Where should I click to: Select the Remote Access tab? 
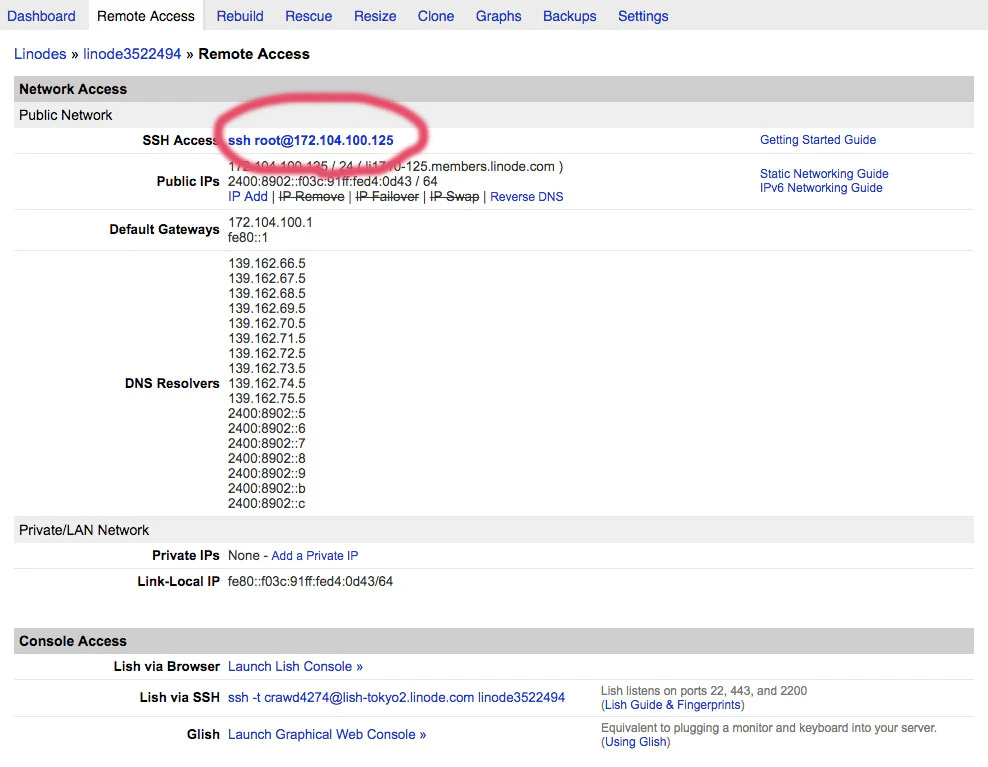coord(146,16)
